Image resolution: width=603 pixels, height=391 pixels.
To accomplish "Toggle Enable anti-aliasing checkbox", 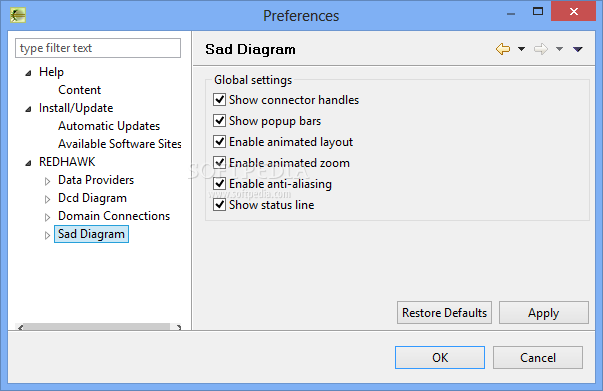I will [219, 183].
